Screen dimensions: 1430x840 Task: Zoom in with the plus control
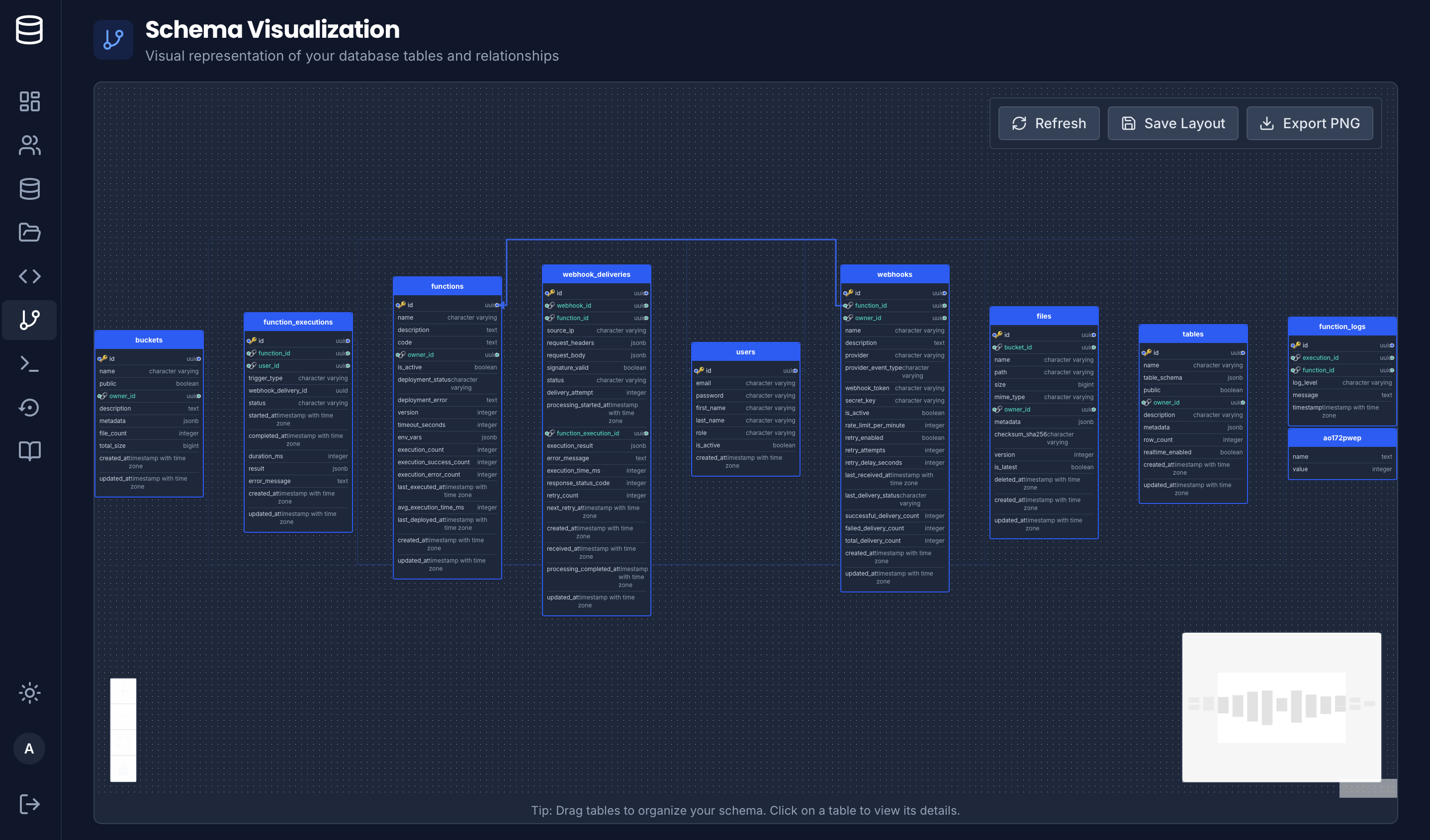pyautogui.click(x=123, y=691)
